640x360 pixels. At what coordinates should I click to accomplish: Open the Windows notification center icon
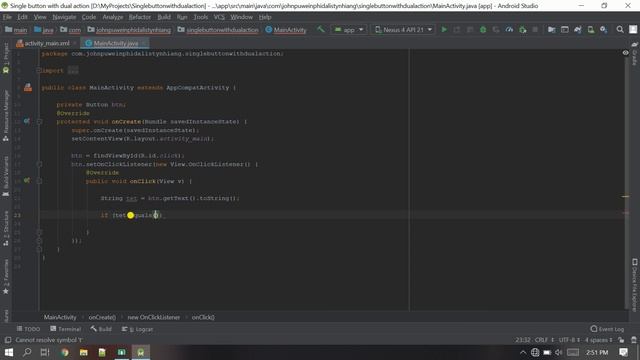click(623, 352)
